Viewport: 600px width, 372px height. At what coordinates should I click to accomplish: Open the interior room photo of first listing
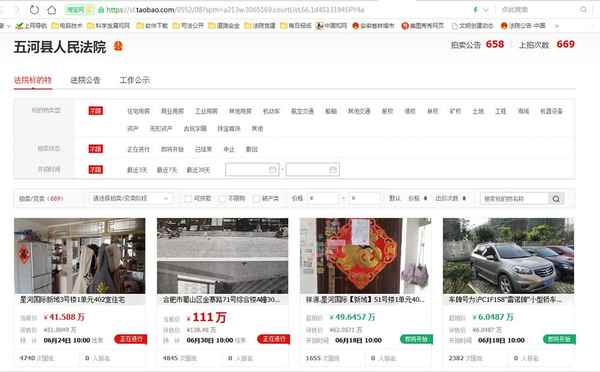coord(80,256)
